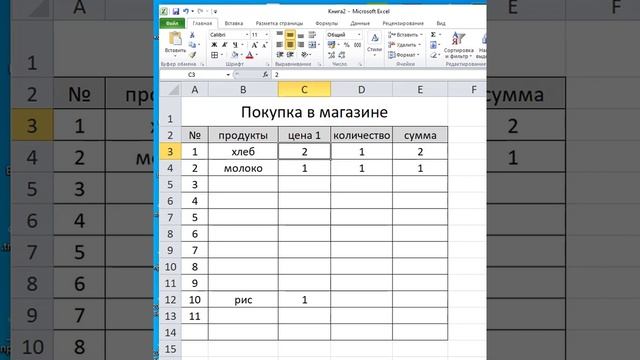Click the fx insert function icon

(x=265, y=75)
